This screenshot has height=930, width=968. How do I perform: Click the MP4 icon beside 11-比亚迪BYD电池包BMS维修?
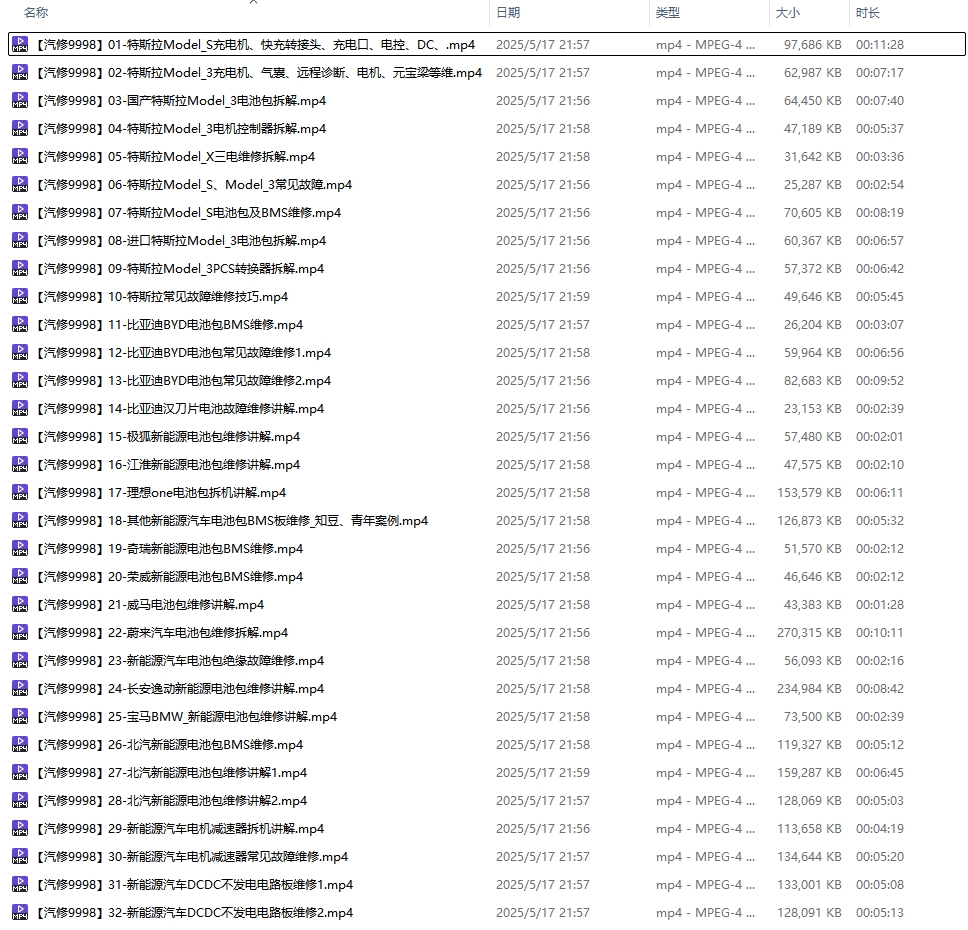(20, 325)
